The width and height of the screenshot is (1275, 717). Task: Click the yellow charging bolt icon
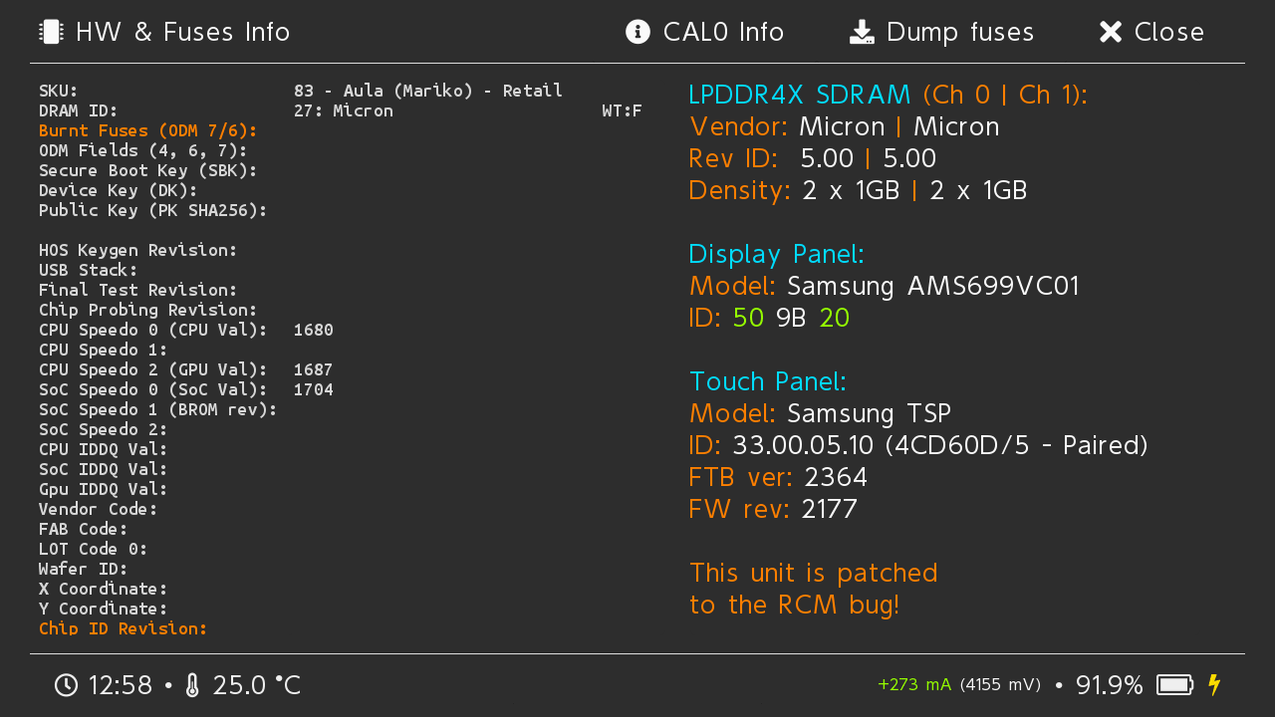pos(1214,684)
